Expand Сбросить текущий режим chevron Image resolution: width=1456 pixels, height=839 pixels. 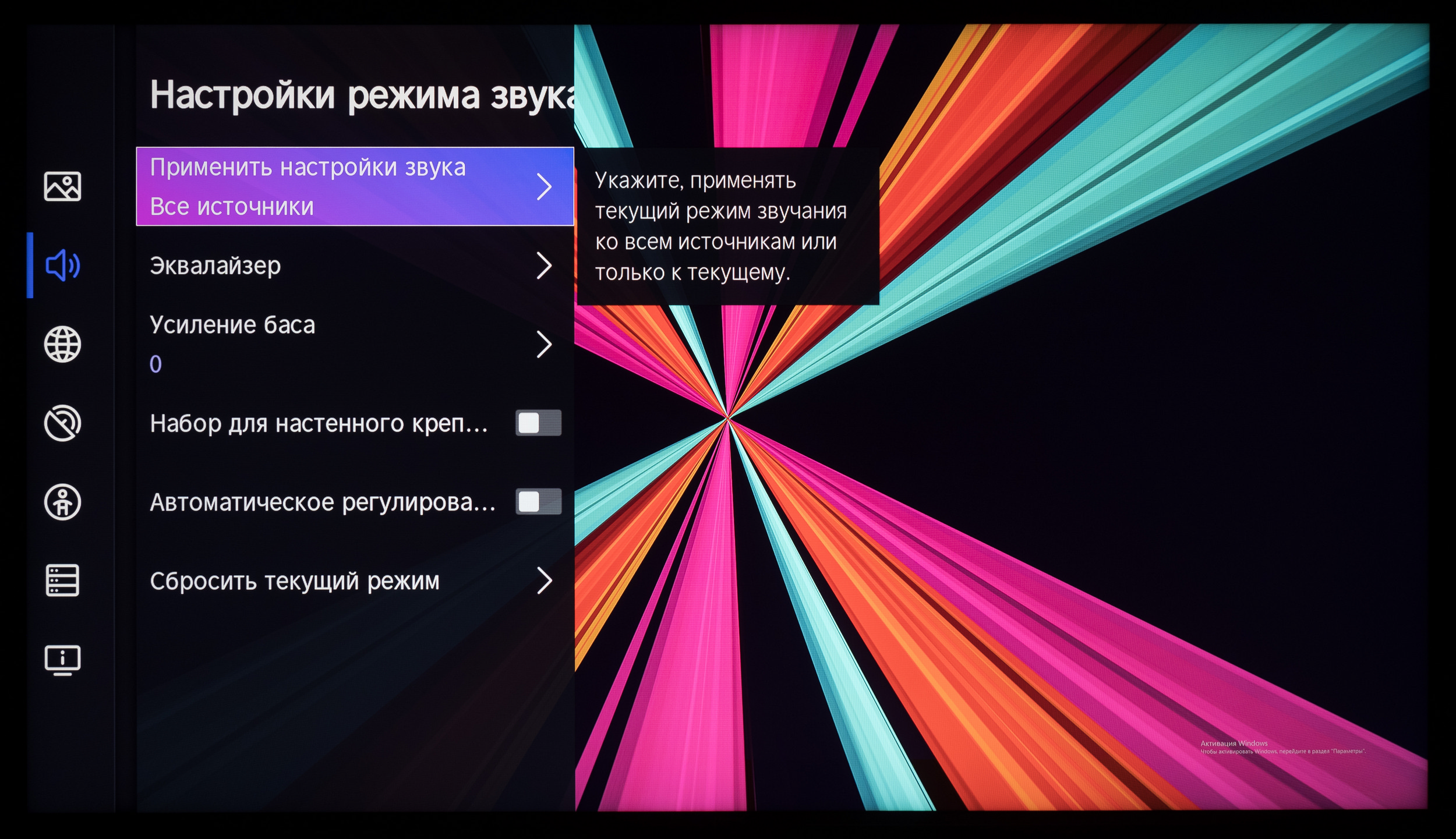pyautogui.click(x=544, y=580)
